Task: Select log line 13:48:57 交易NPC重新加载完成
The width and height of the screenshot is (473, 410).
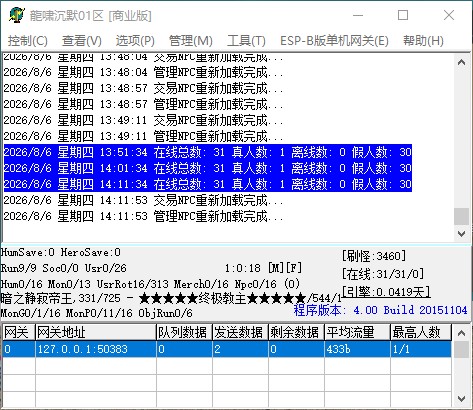Action: click(143, 88)
